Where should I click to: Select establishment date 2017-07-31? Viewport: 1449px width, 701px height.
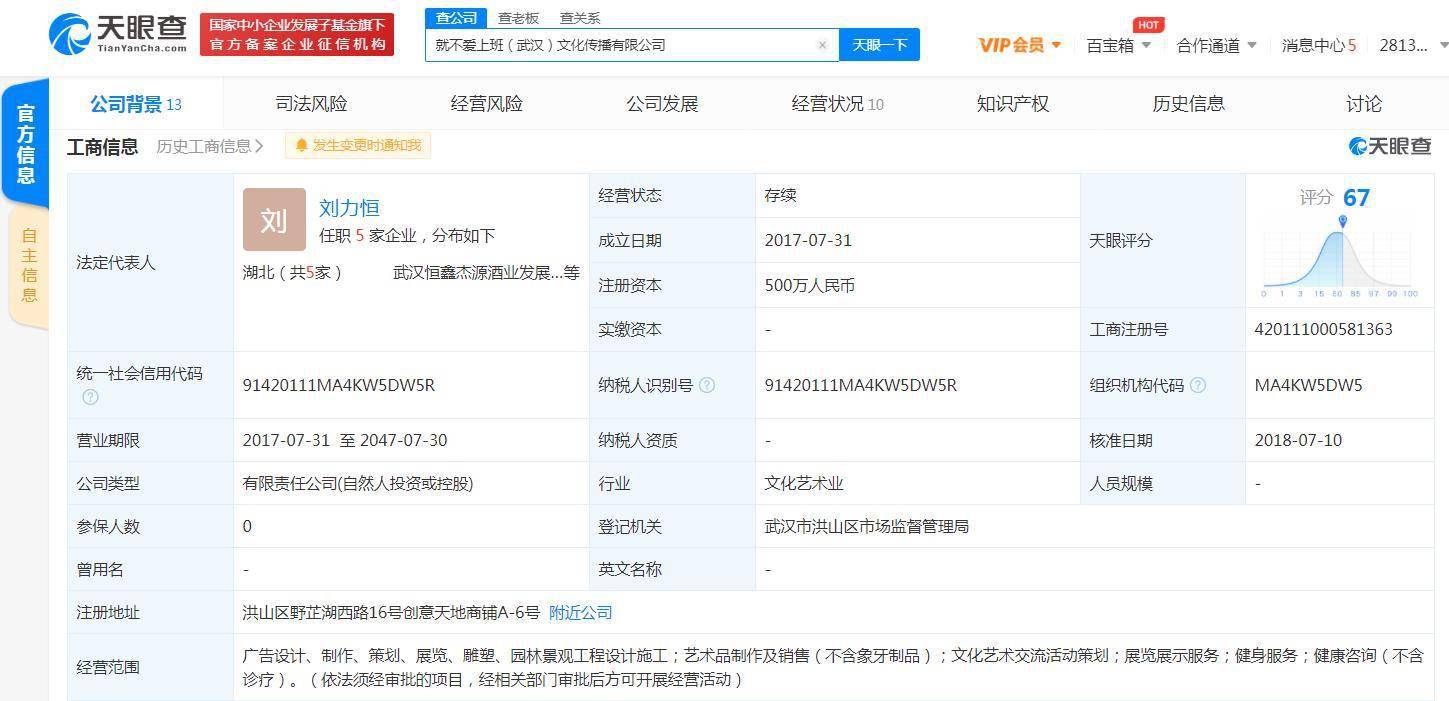coord(808,240)
